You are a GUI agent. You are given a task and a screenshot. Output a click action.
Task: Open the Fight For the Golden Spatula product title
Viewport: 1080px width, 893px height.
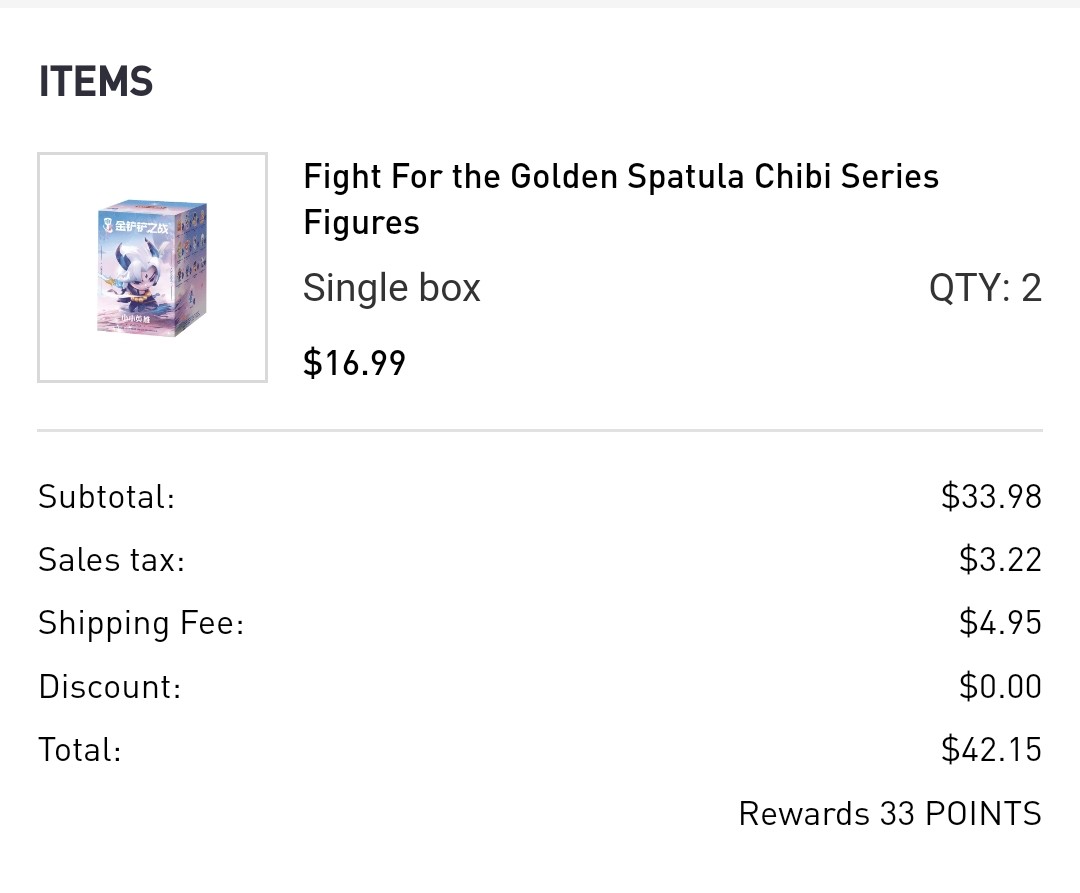click(x=621, y=199)
